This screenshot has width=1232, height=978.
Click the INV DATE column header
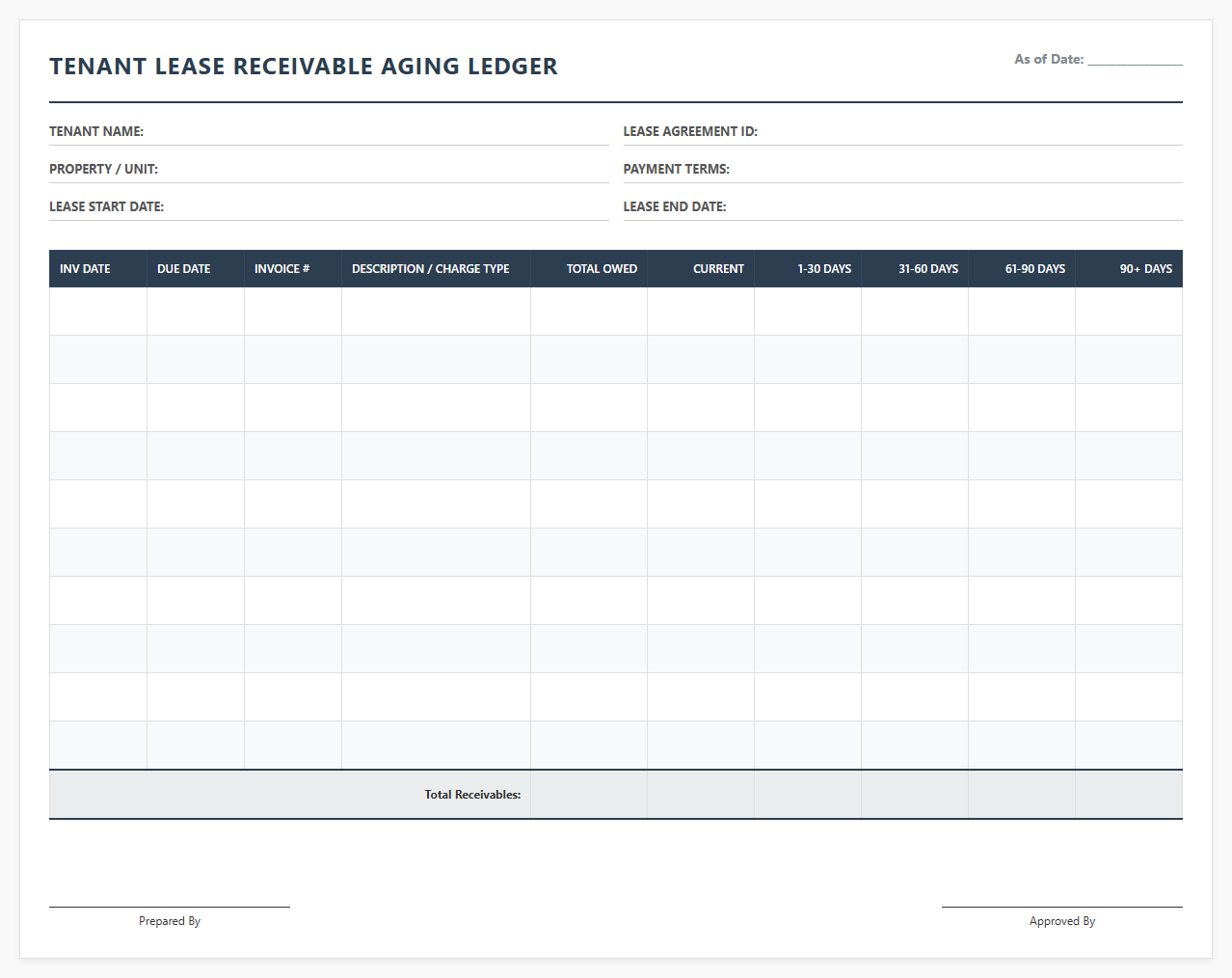(x=98, y=269)
